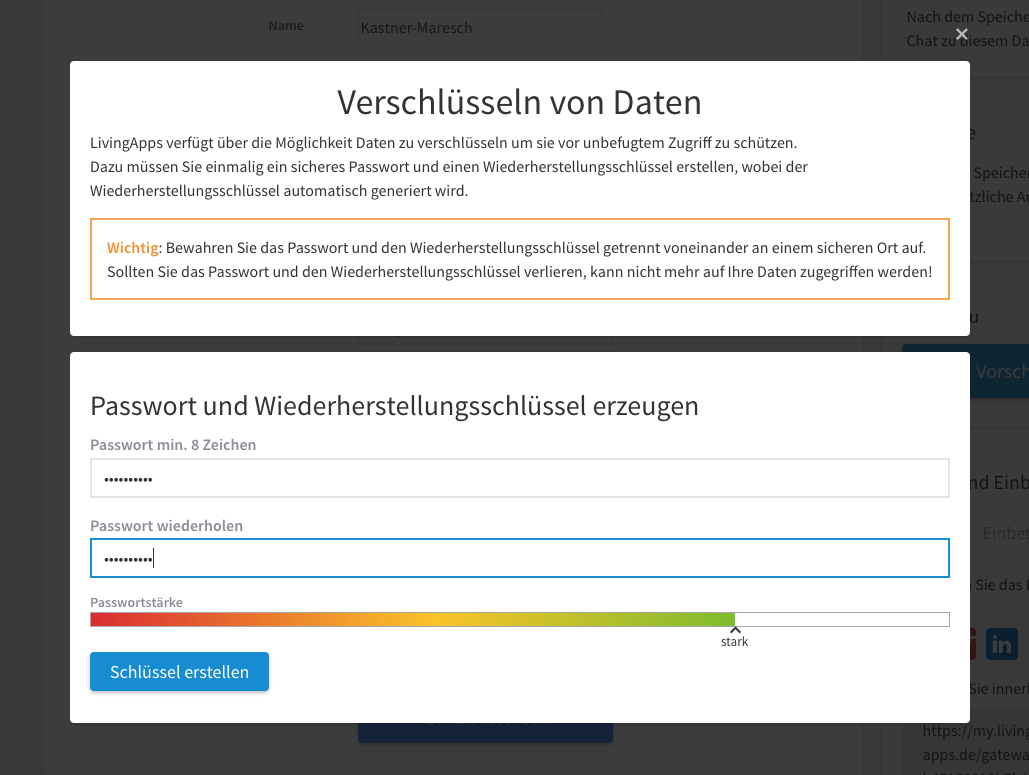This screenshot has width=1029, height=775.
Task: Click the Passwort und Wiederherstellungsschlüssel erzeugen heading
Action: (x=394, y=406)
